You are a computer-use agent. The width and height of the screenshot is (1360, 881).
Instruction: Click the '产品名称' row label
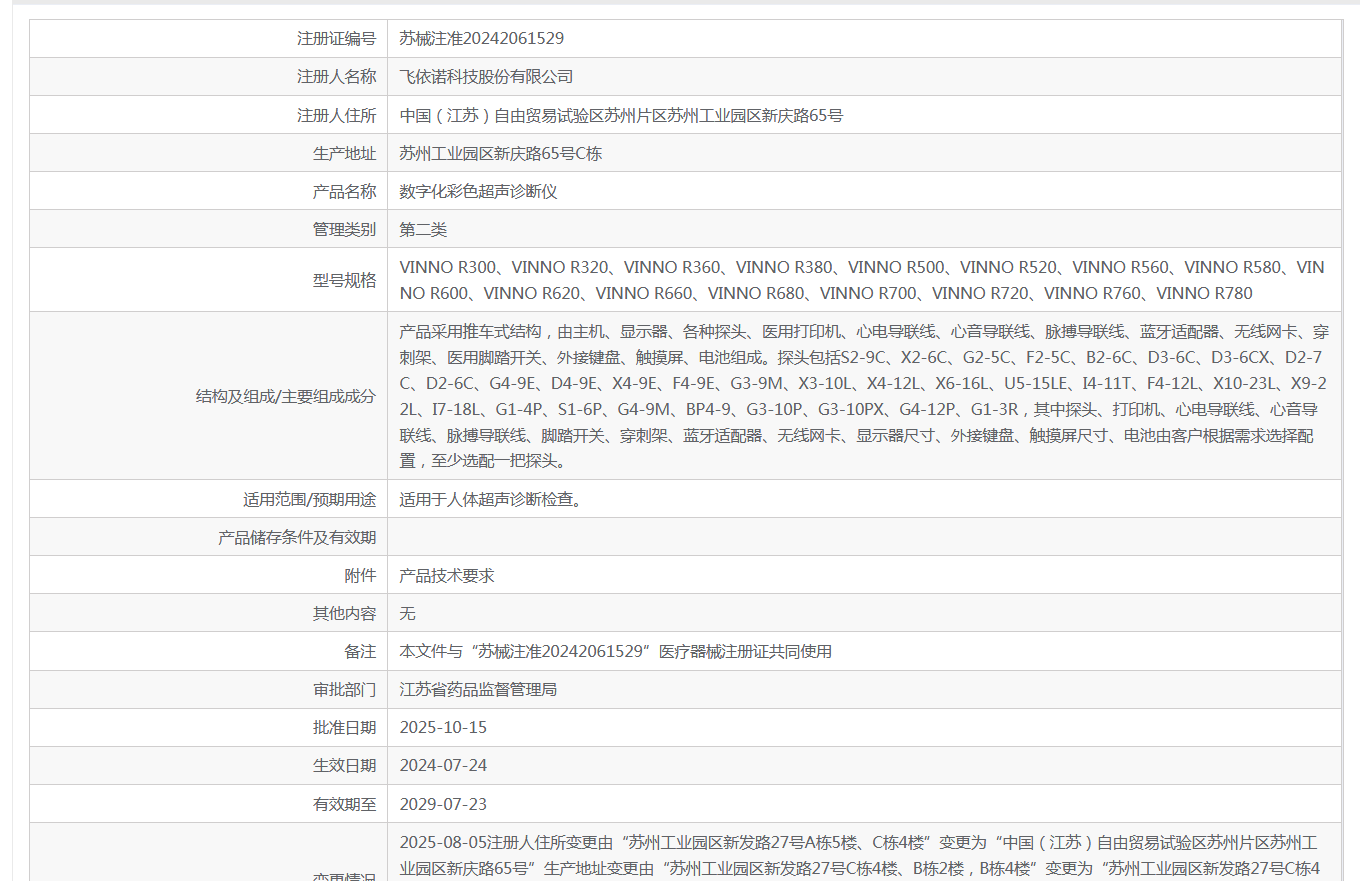(344, 191)
